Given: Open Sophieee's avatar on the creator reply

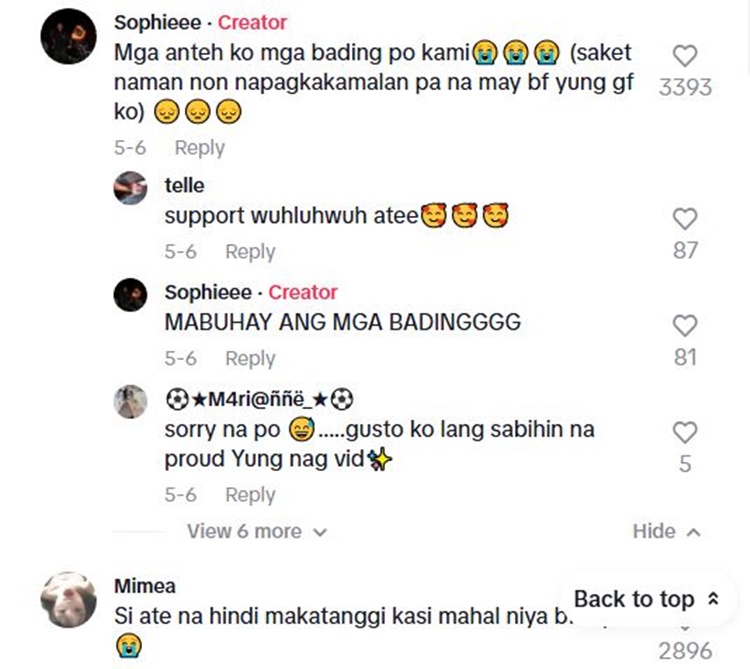Looking at the screenshot, I should click(130, 295).
